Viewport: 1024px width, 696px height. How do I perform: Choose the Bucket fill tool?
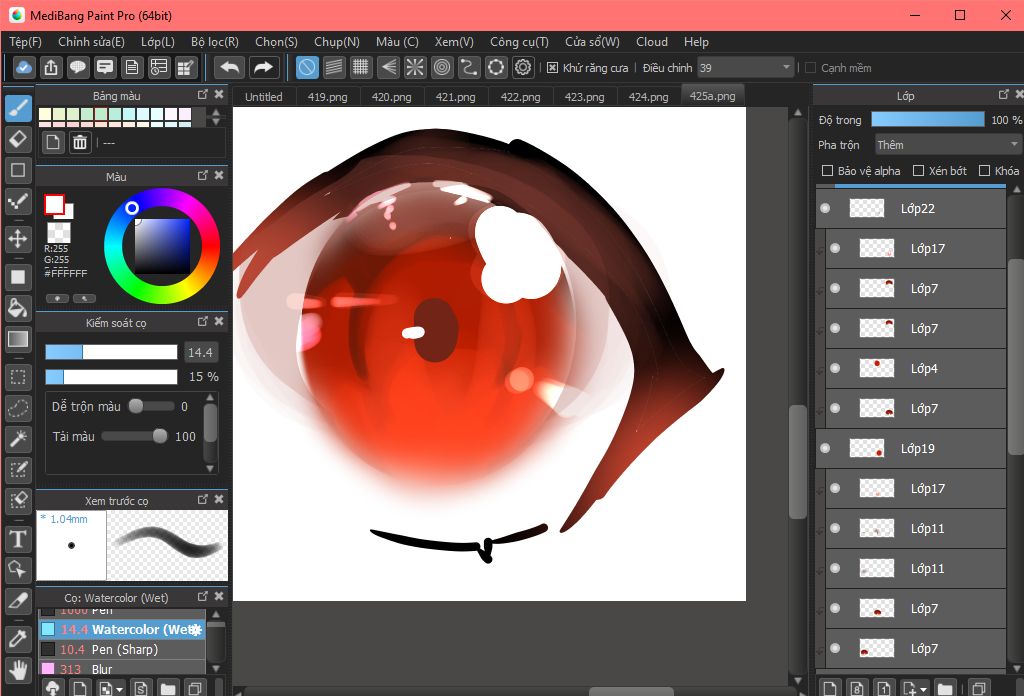click(18, 307)
